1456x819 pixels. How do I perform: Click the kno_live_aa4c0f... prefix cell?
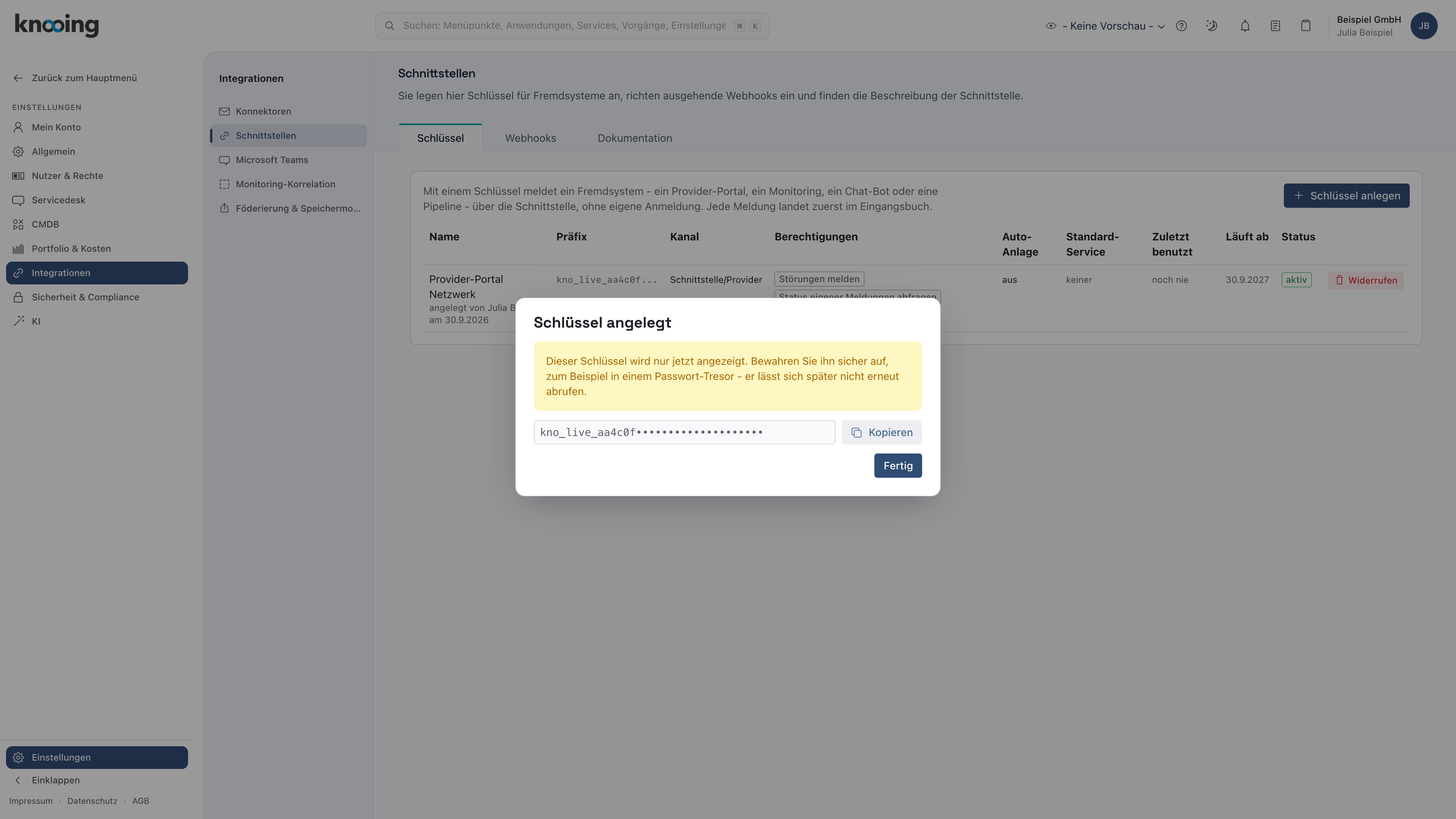click(607, 280)
